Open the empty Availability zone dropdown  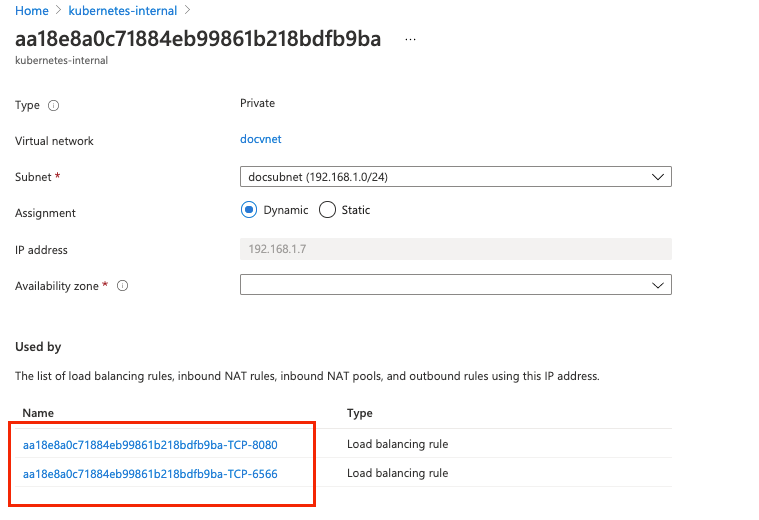(x=455, y=285)
